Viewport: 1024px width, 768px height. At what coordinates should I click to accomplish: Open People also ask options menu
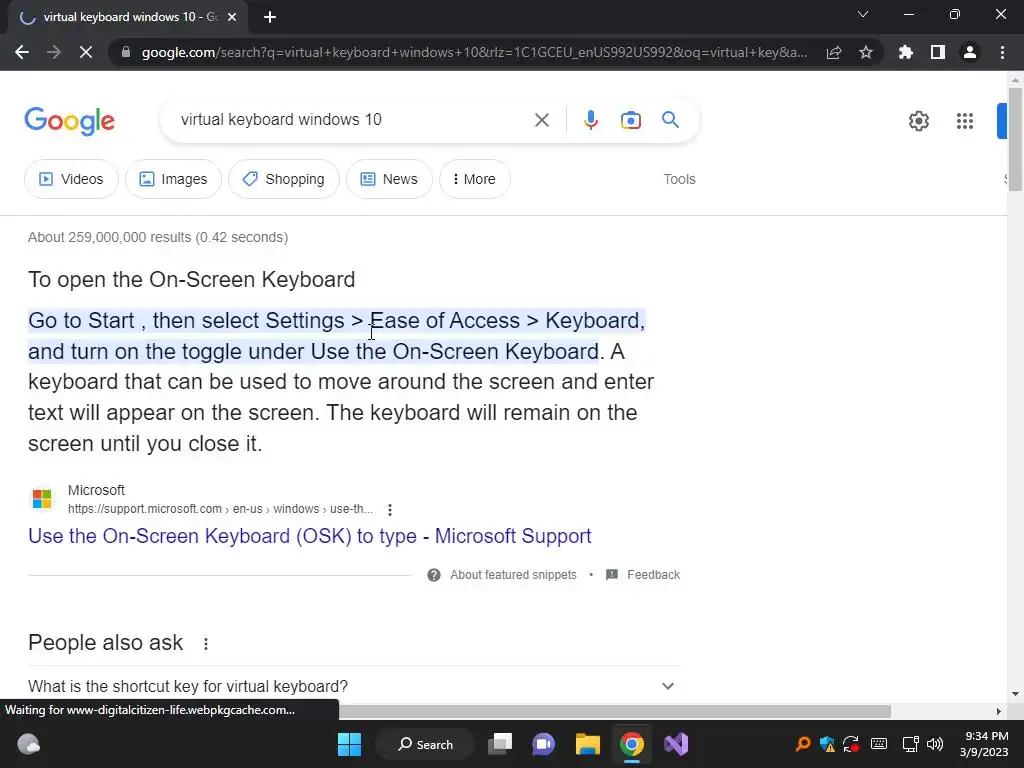[x=206, y=644]
